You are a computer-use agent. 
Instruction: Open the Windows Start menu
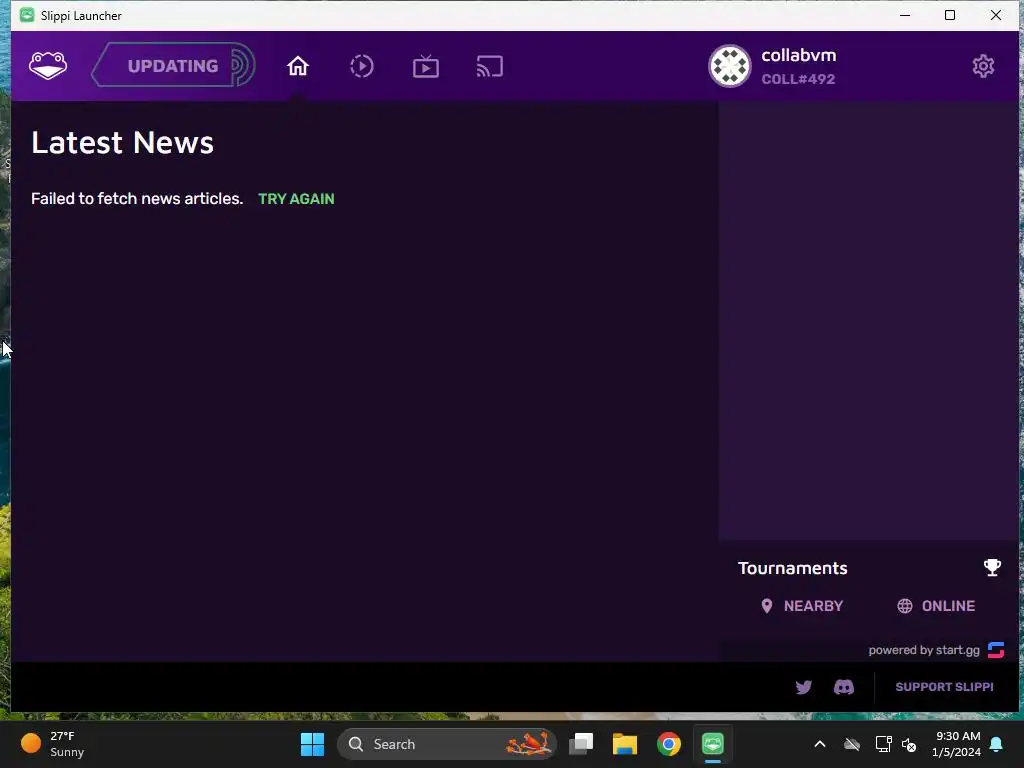coord(312,744)
